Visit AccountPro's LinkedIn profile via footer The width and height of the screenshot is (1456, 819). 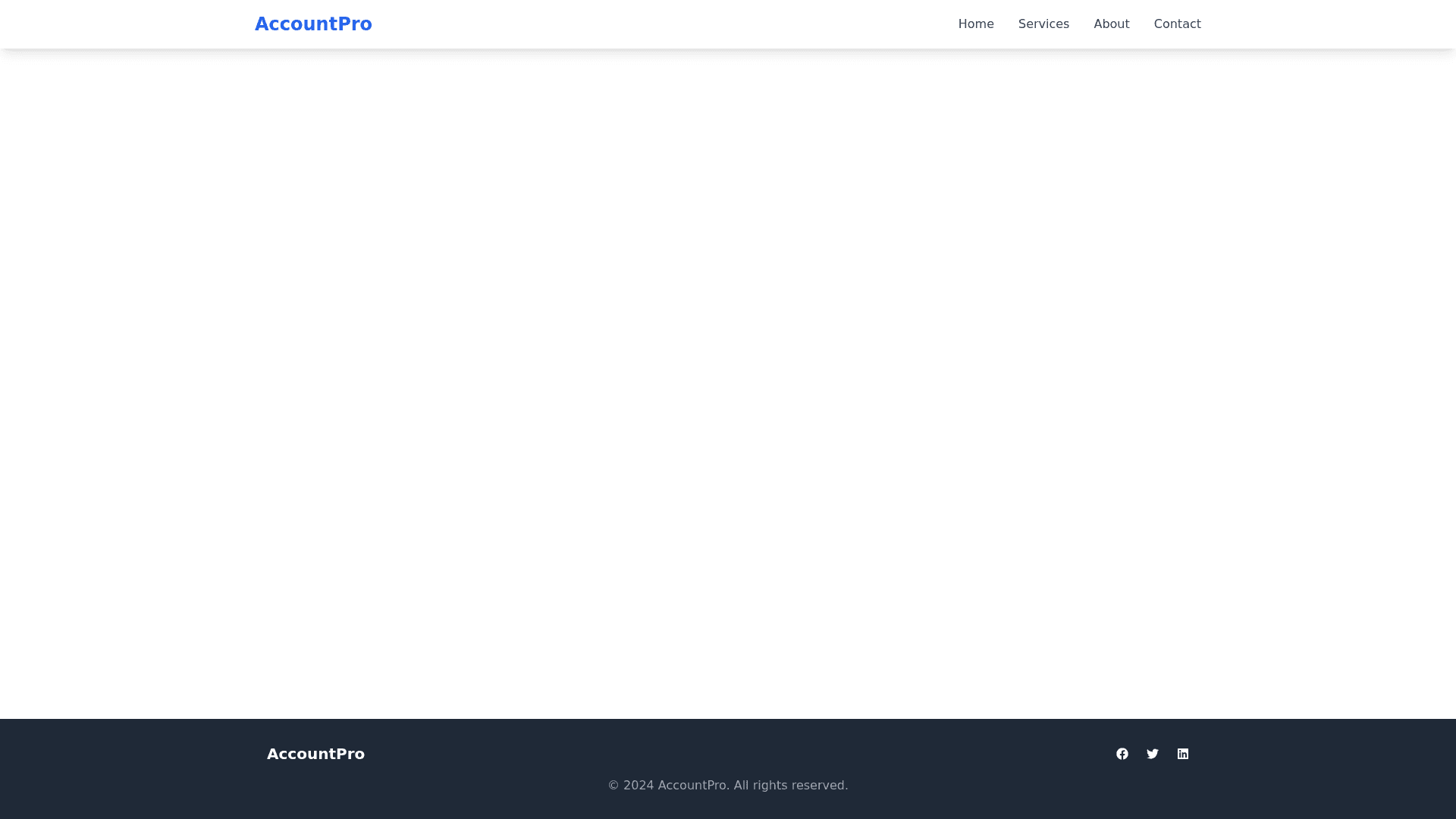tap(1183, 754)
